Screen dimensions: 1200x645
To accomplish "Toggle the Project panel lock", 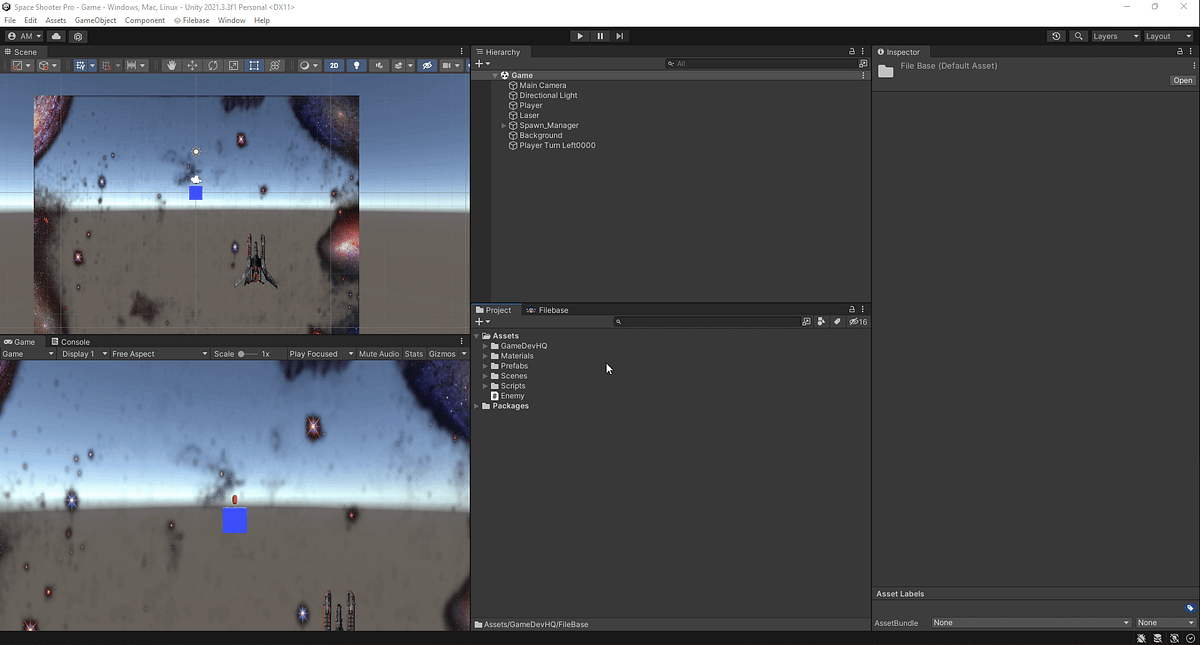I will (852, 310).
